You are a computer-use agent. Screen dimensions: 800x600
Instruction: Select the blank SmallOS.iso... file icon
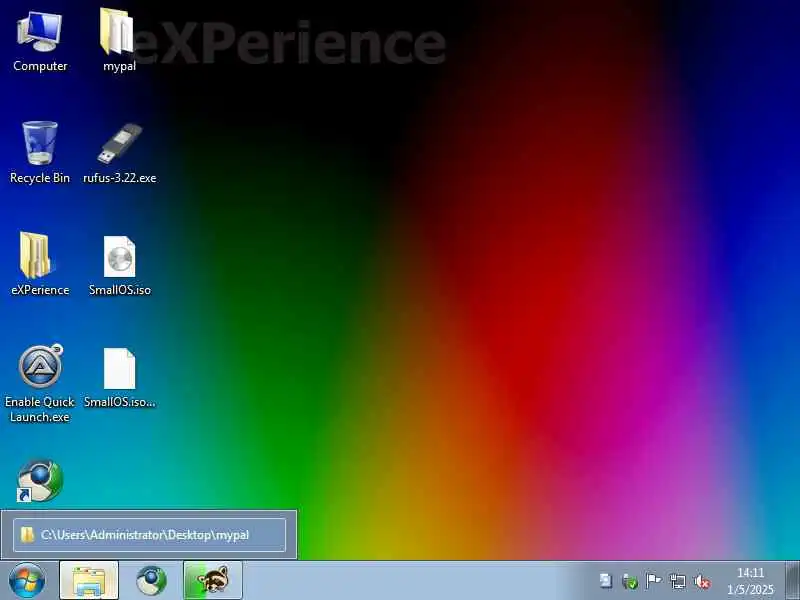[x=120, y=368]
